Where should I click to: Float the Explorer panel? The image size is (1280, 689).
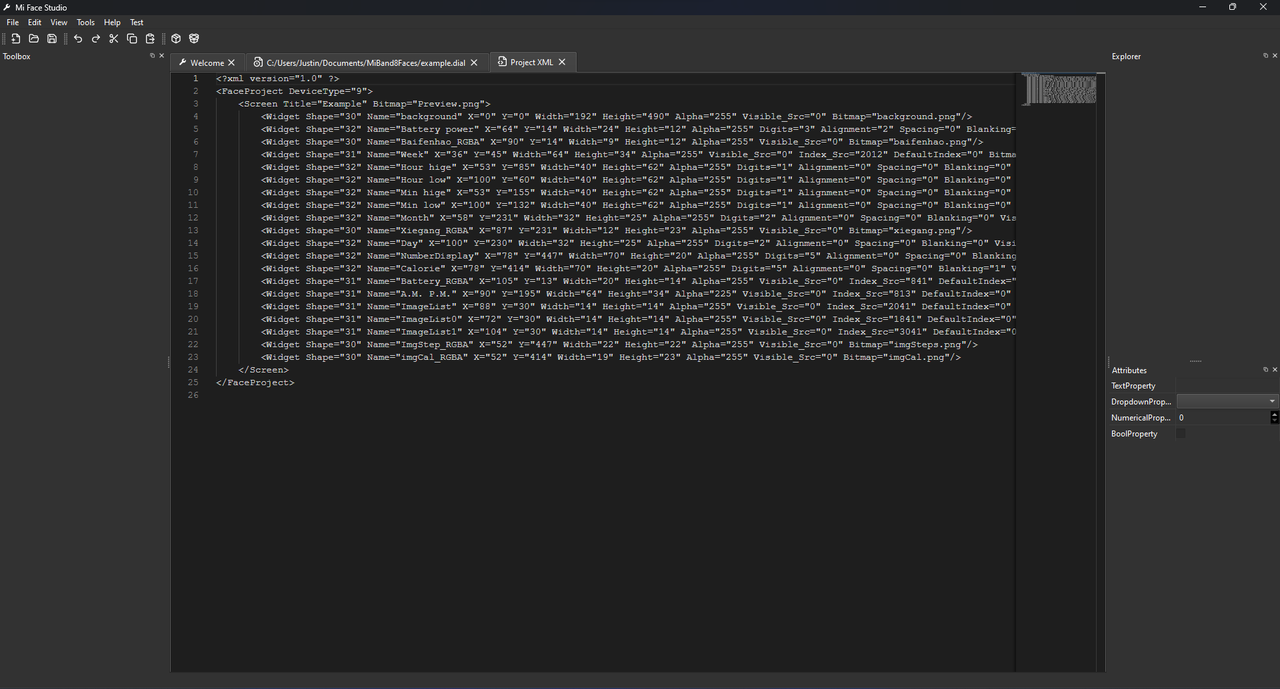click(1265, 56)
